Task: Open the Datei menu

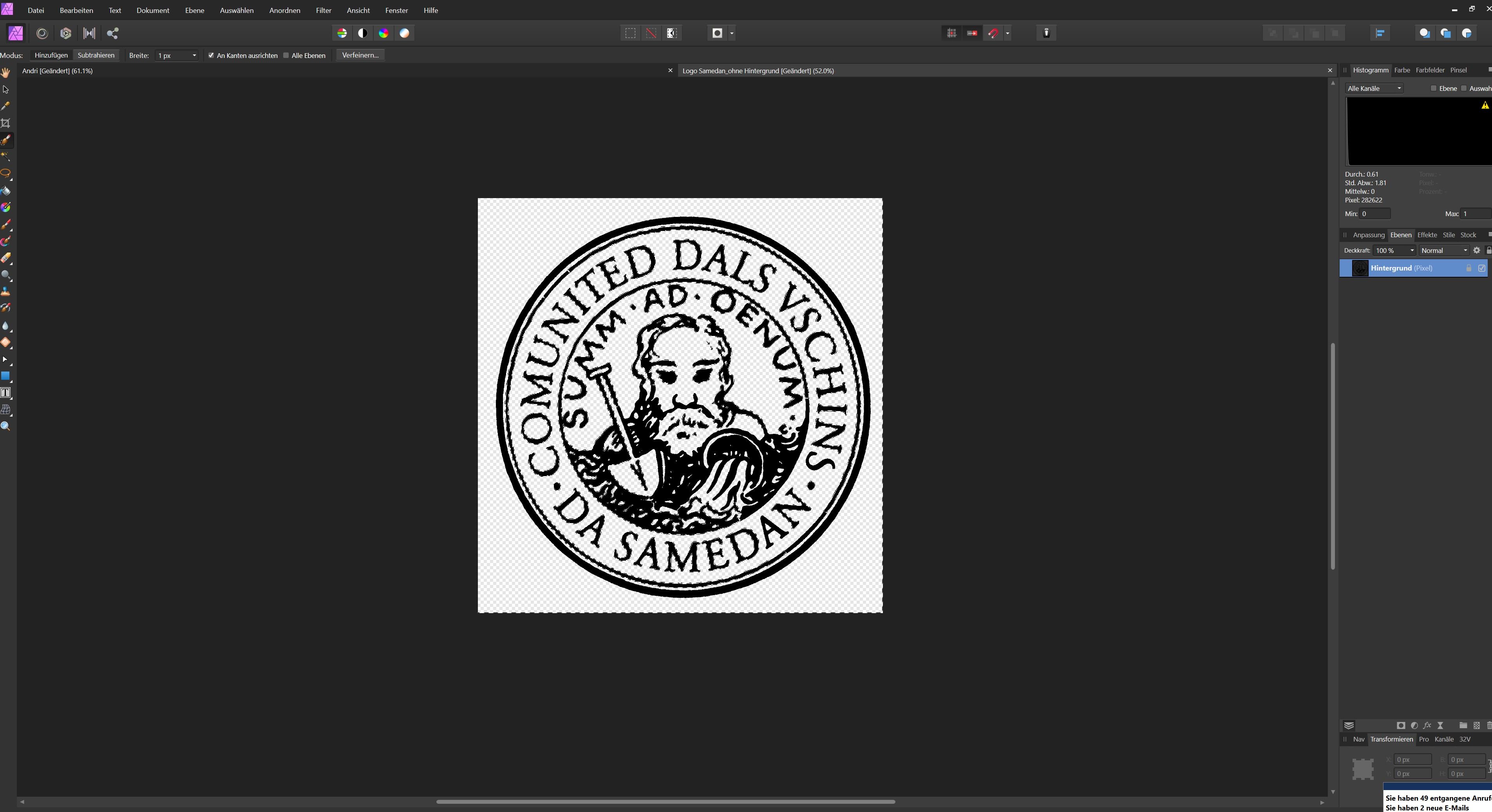Action: pyautogui.click(x=36, y=11)
